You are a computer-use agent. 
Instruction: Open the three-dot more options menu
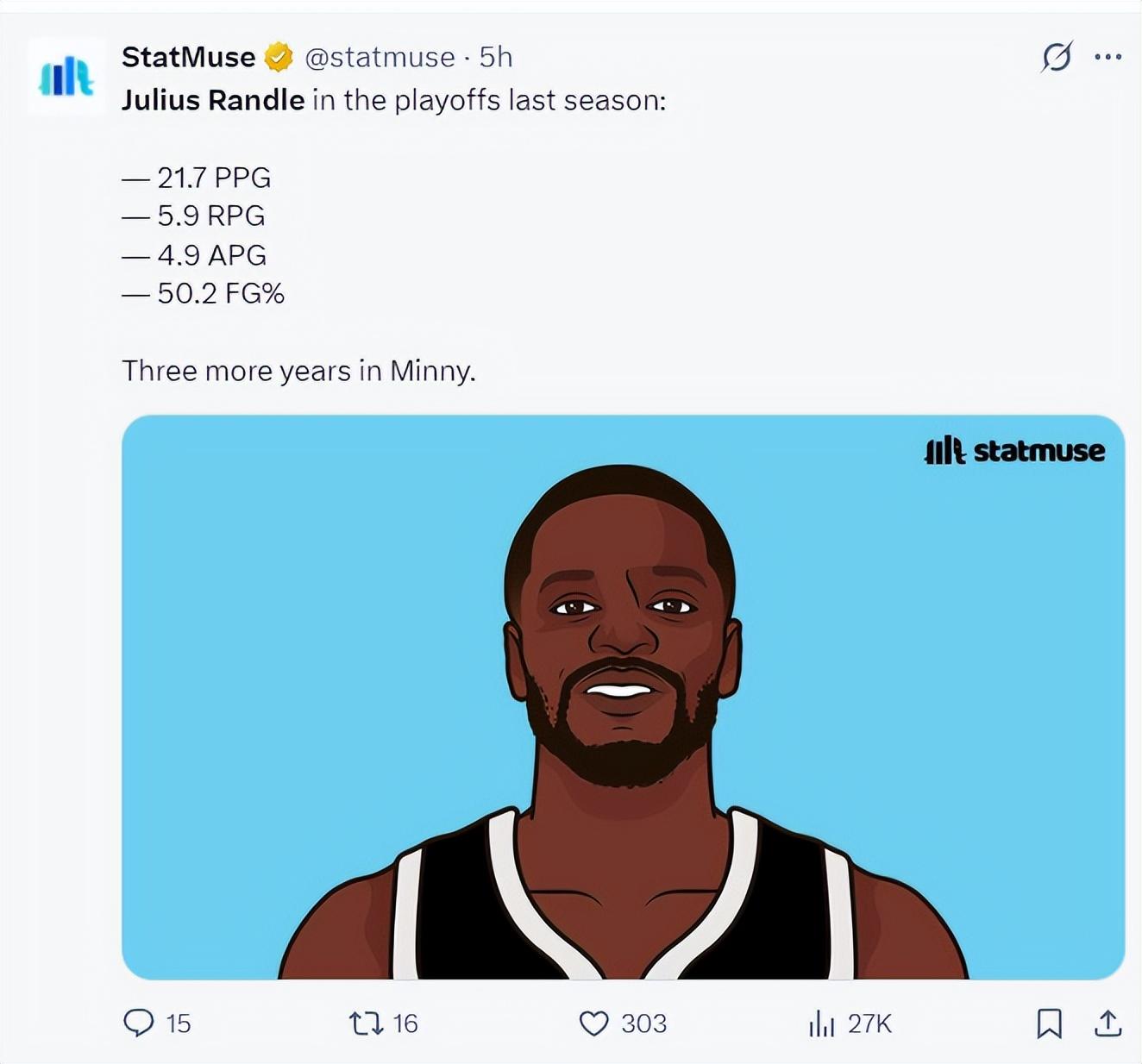(x=1107, y=57)
